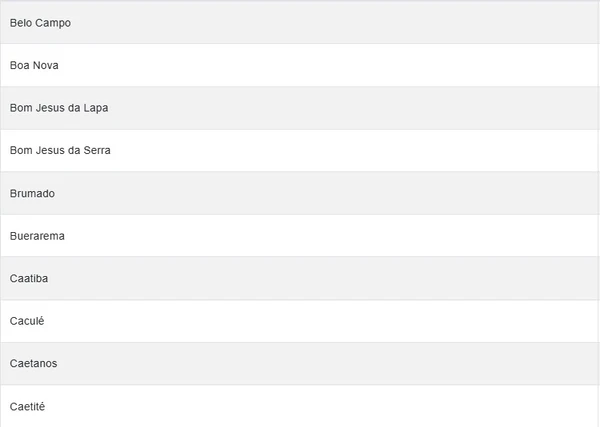Click the 'Bom Jesus da Lapa' text
The width and height of the screenshot is (600, 427).
59,108
